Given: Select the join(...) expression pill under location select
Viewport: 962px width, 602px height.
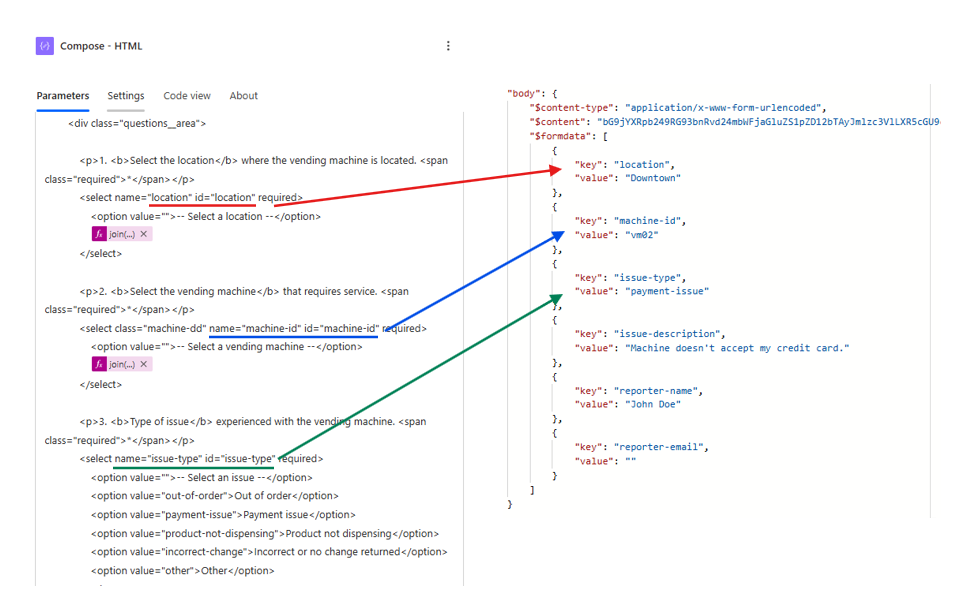Looking at the screenshot, I should coord(120,233).
